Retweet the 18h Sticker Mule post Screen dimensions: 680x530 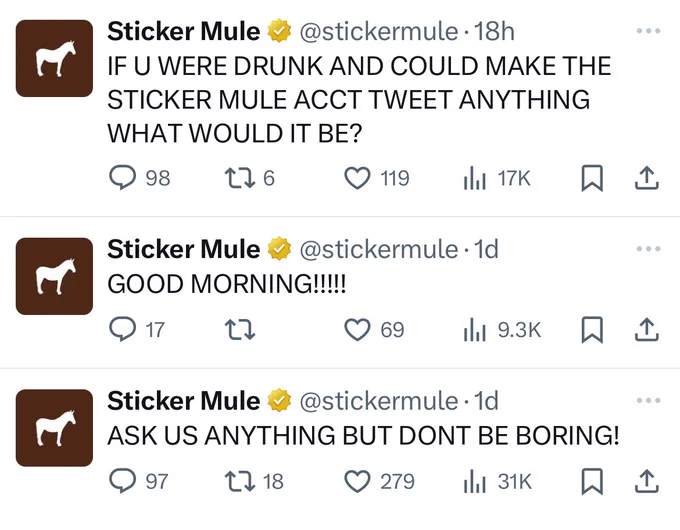click(240, 178)
